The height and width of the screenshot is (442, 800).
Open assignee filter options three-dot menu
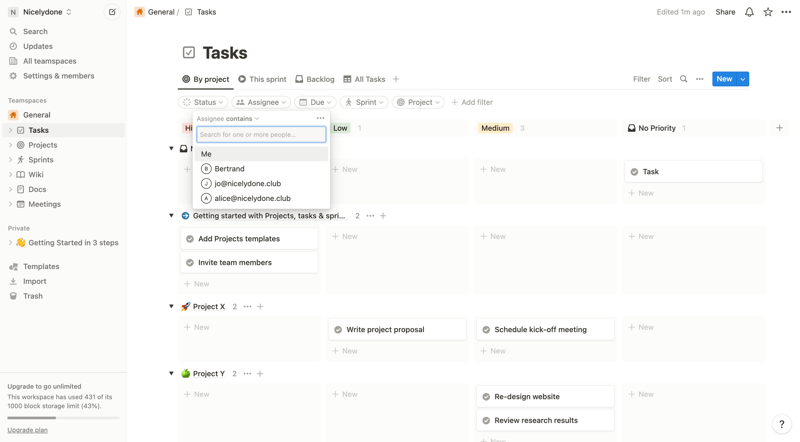pyautogui.click(x=320, y=118)
